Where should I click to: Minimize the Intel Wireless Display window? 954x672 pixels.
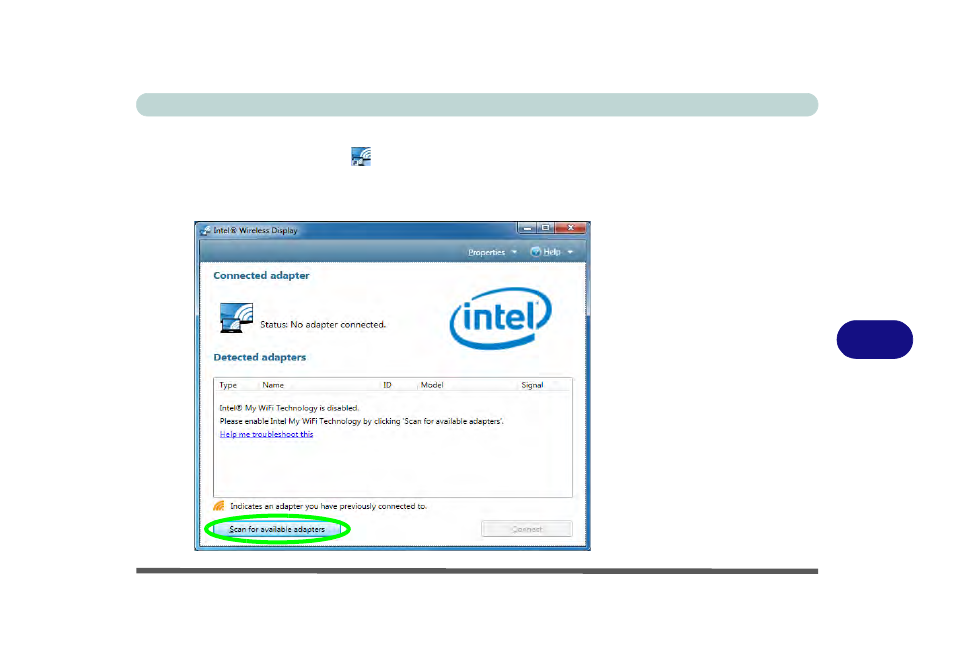click(x=527, y=228)
